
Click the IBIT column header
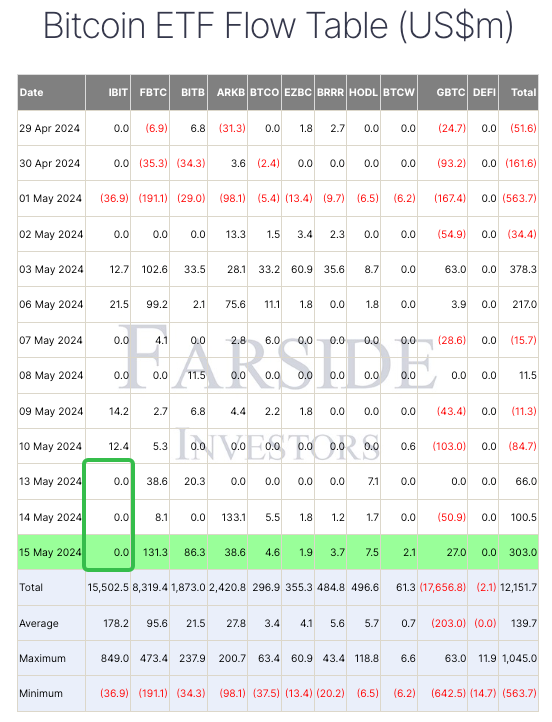118,92
